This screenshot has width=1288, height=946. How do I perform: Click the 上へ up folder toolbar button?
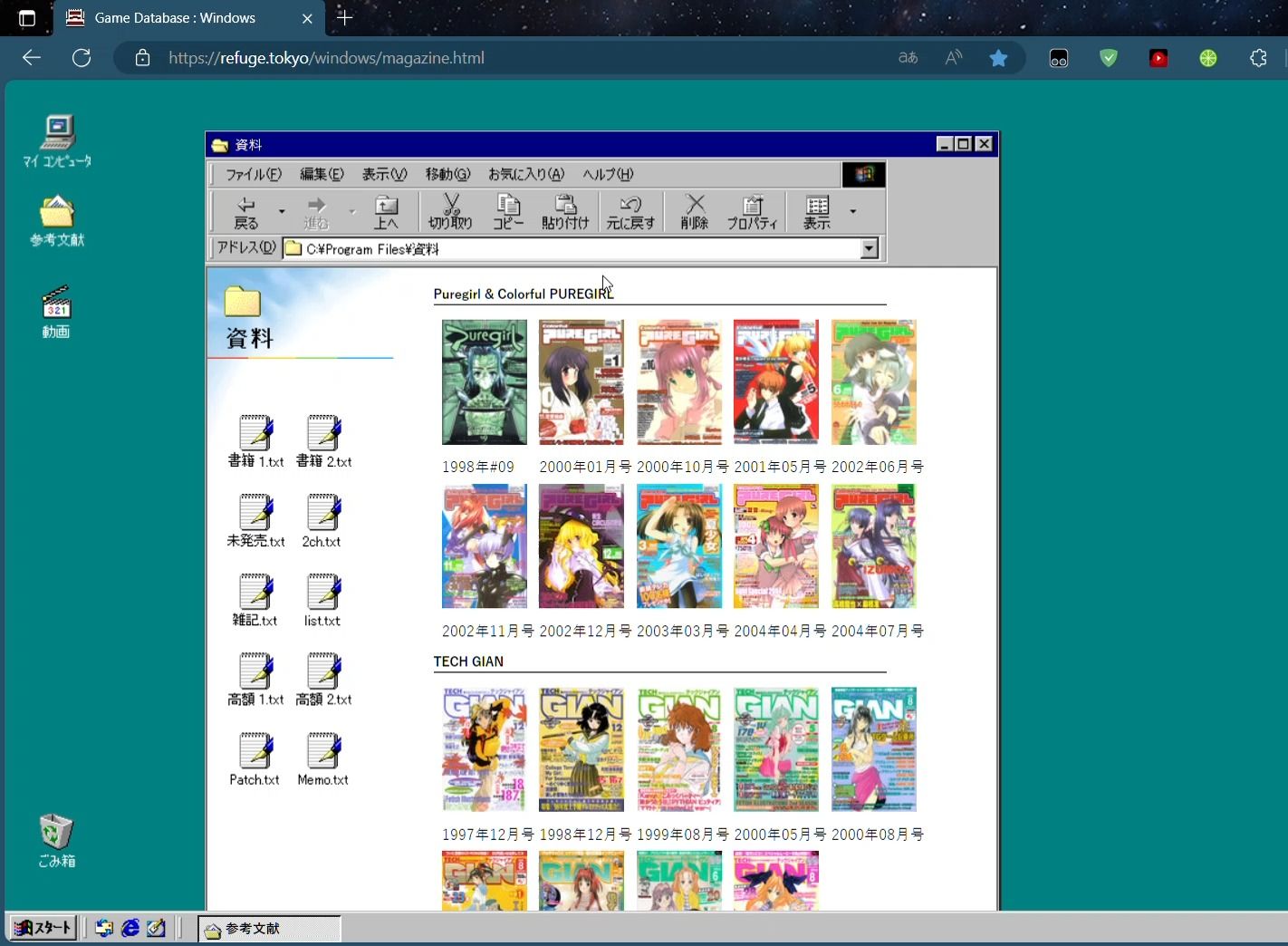pyautogui.click(x=387, y=212)
